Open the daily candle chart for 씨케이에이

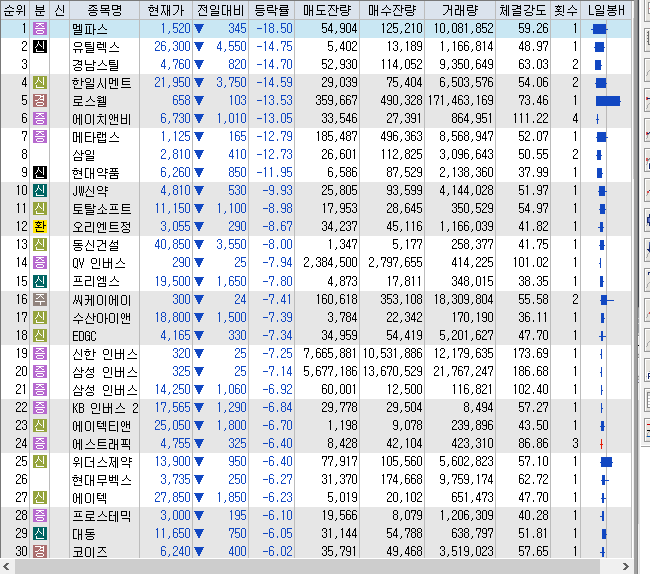(x=607, y=300)
